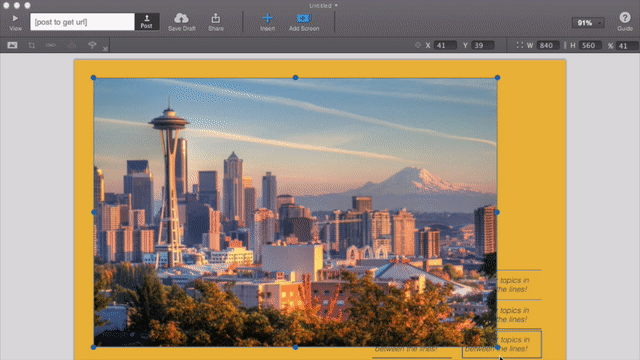Viewport: 640px width, 360px height.
Task: Click the chain link tool icon
Action: click(x=51, y=45)
